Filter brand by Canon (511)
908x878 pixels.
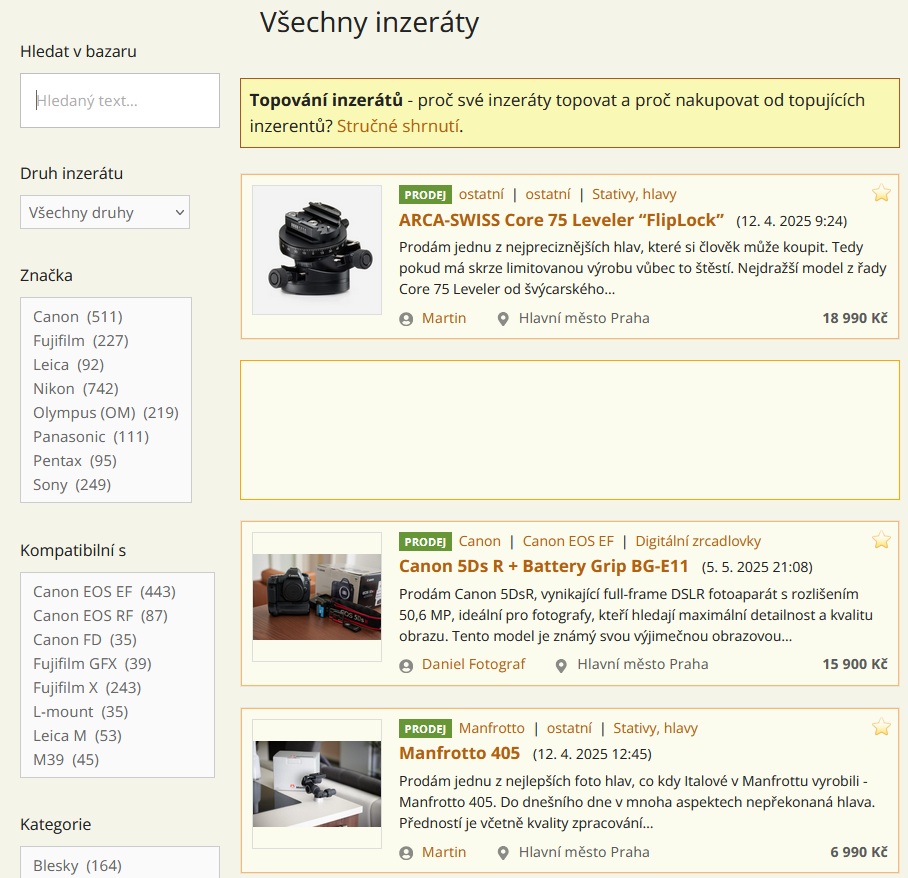click(78, 317)
